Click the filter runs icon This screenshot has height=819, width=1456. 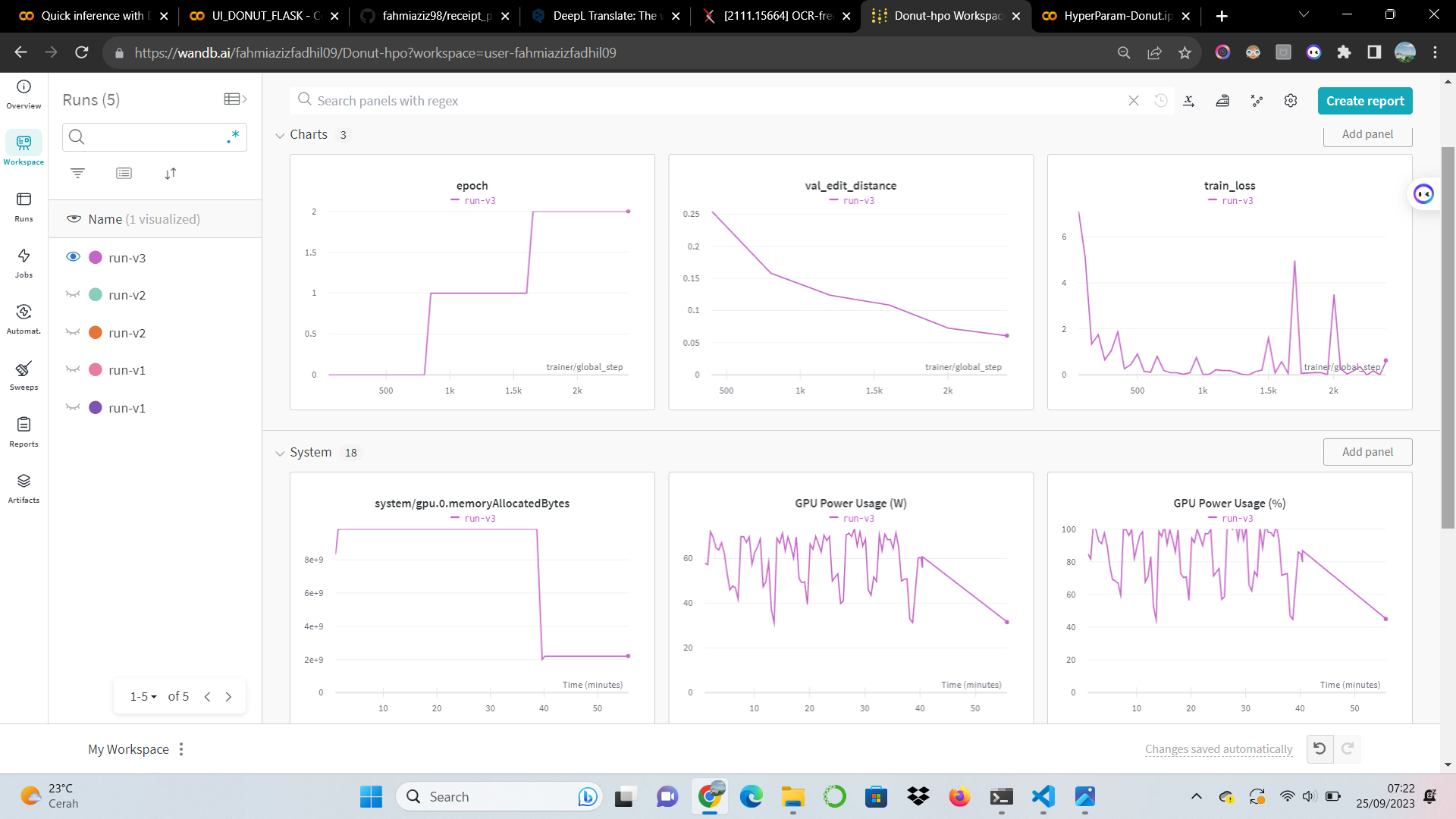tap(77, 174)
